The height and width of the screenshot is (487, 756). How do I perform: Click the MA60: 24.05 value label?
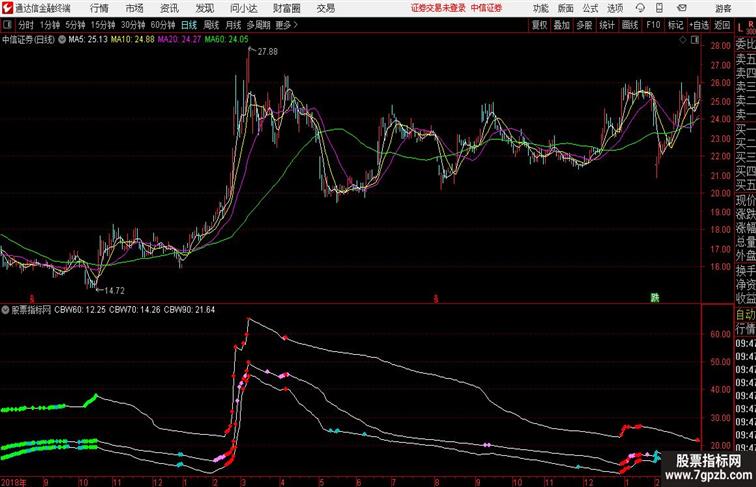pos(226,40)
